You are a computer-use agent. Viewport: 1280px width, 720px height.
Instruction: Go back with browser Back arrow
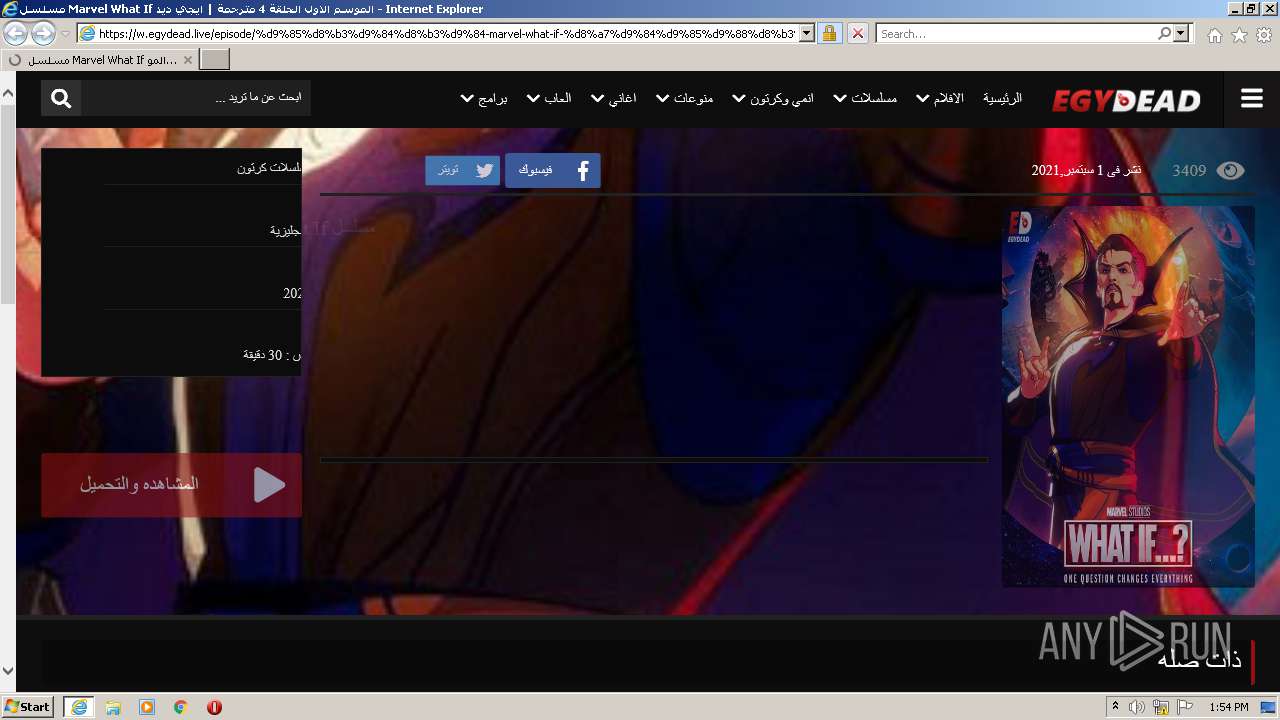click(16, 33)
